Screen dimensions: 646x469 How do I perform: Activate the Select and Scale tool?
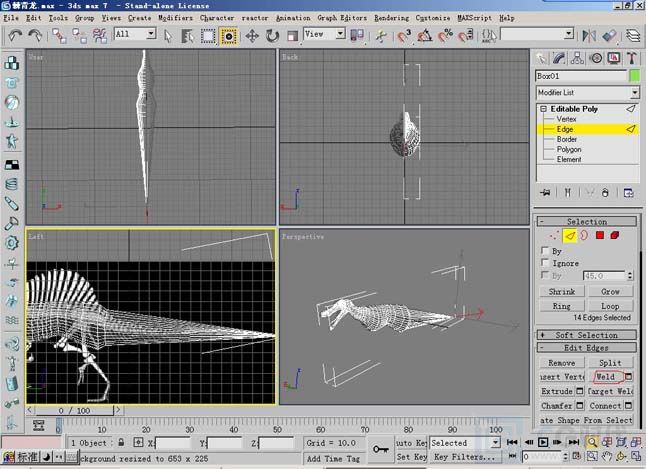tap(292, 36)
